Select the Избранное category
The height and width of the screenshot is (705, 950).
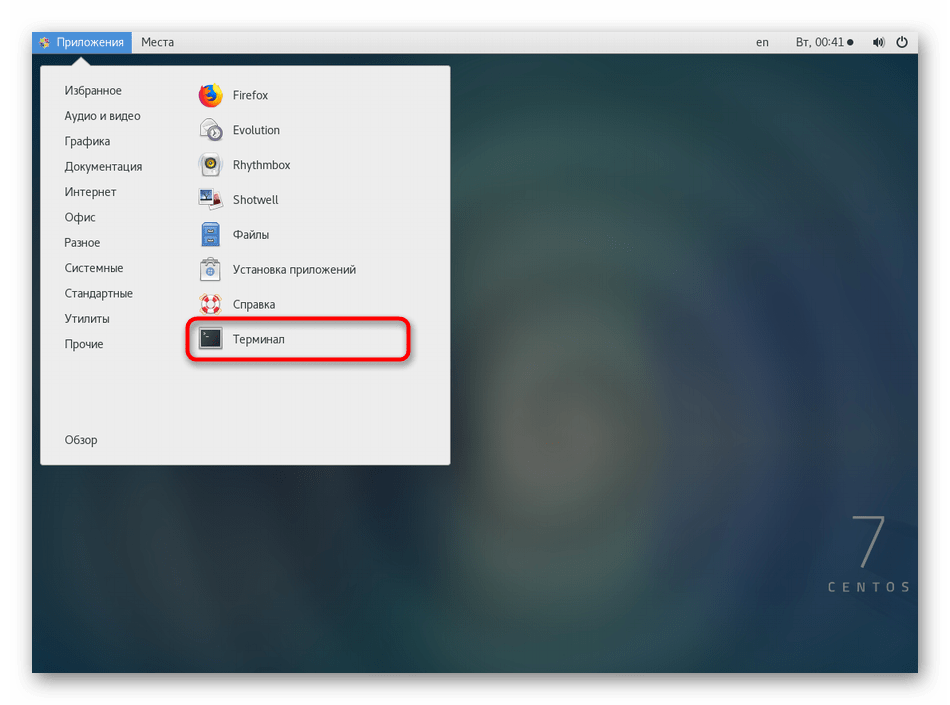(x=93, y=91)
